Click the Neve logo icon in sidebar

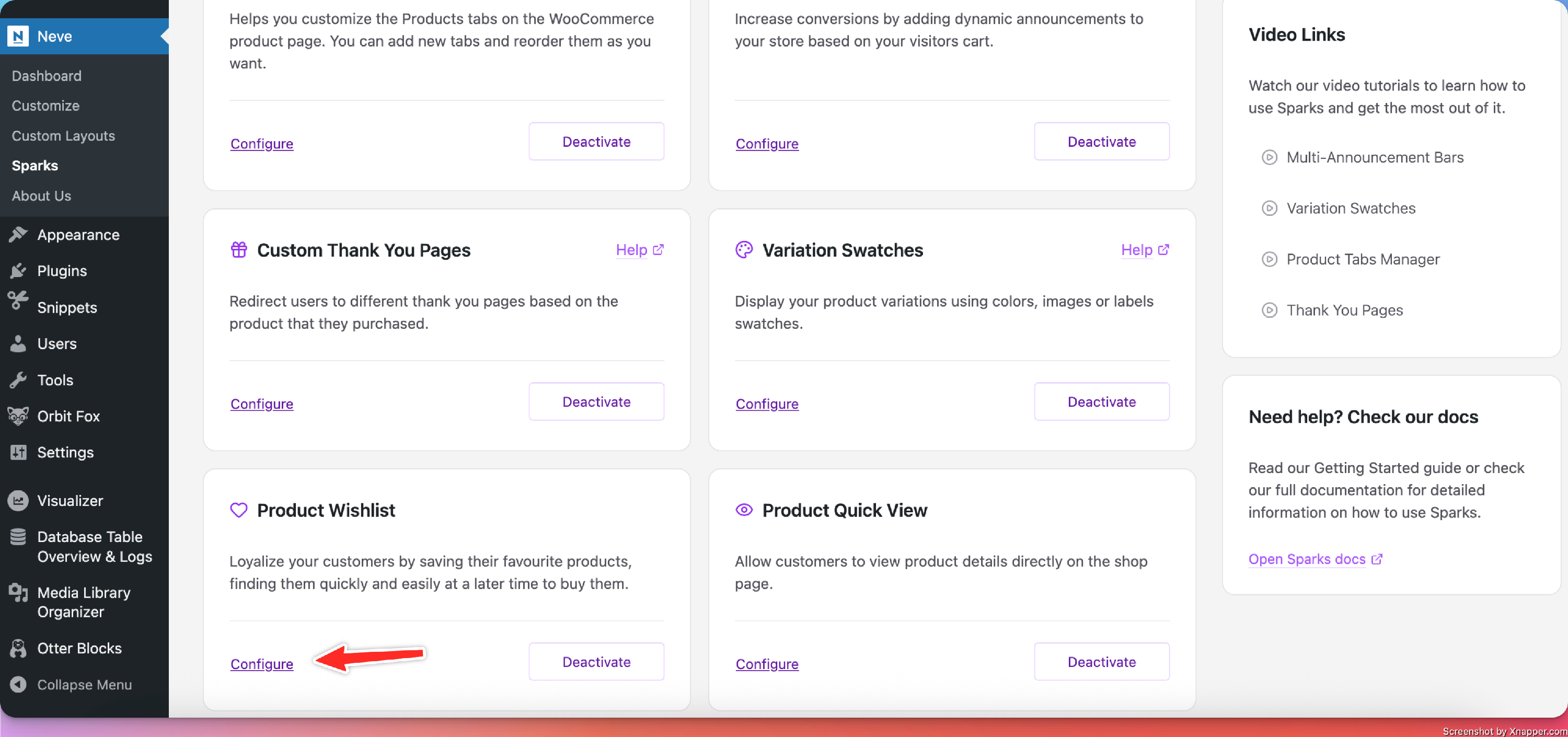click(18, 37)
